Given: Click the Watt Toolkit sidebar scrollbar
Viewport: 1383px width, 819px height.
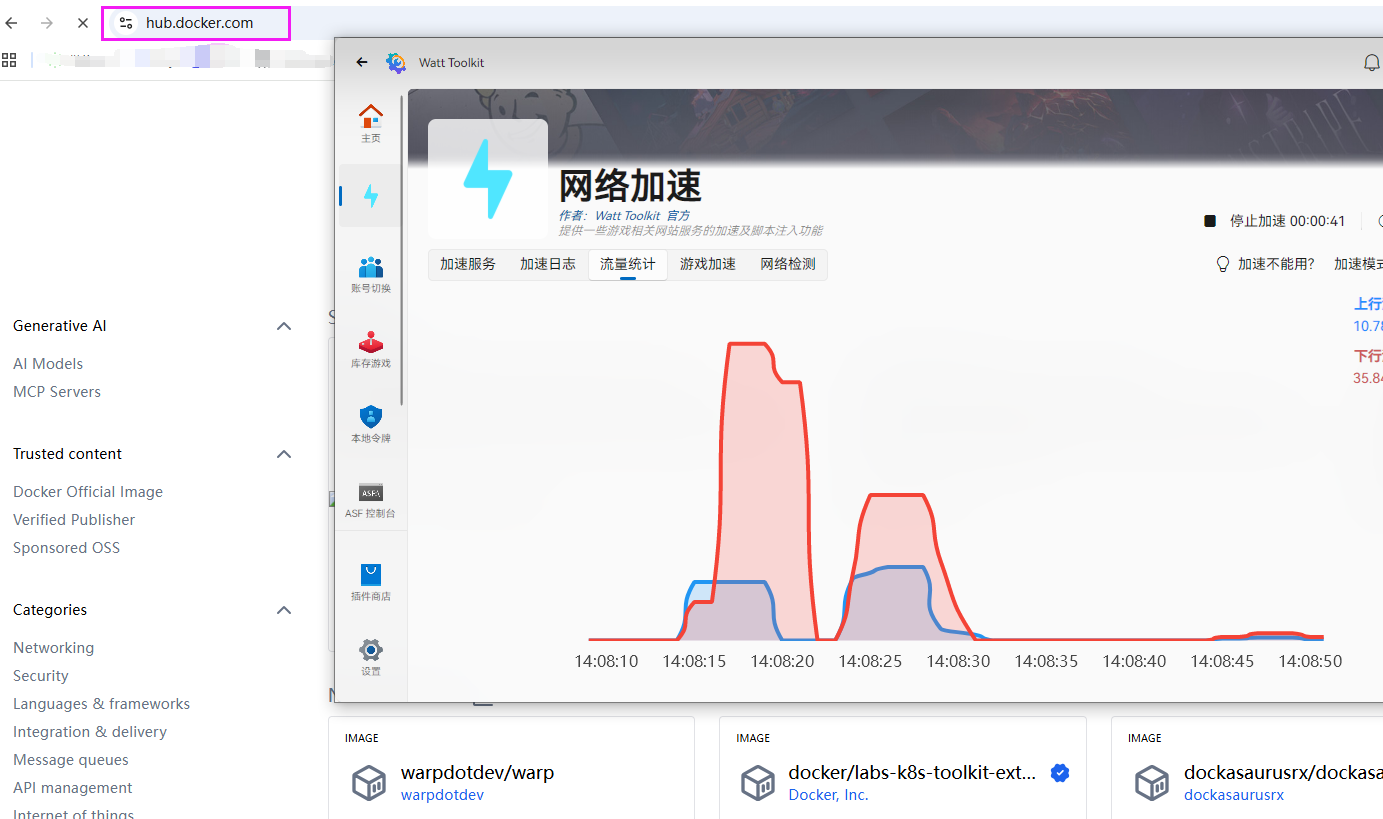Looking at the screenshot, I should (x=403, y=250).
